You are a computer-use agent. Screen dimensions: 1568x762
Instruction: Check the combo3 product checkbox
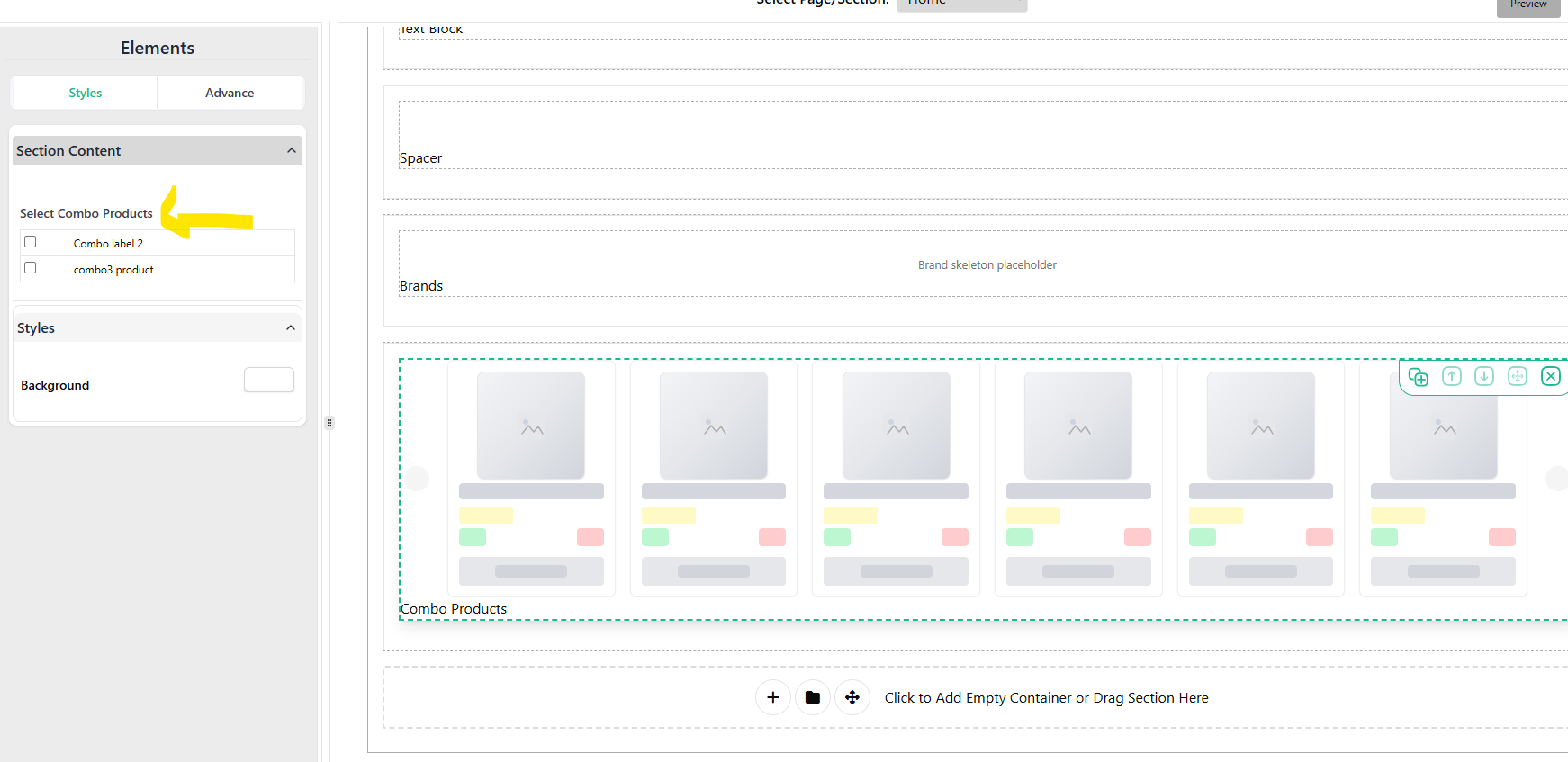[31, 268]
